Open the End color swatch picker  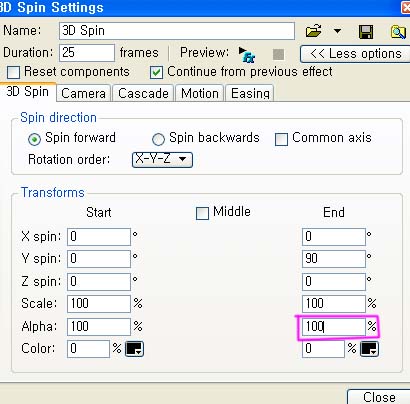(369, 349)
